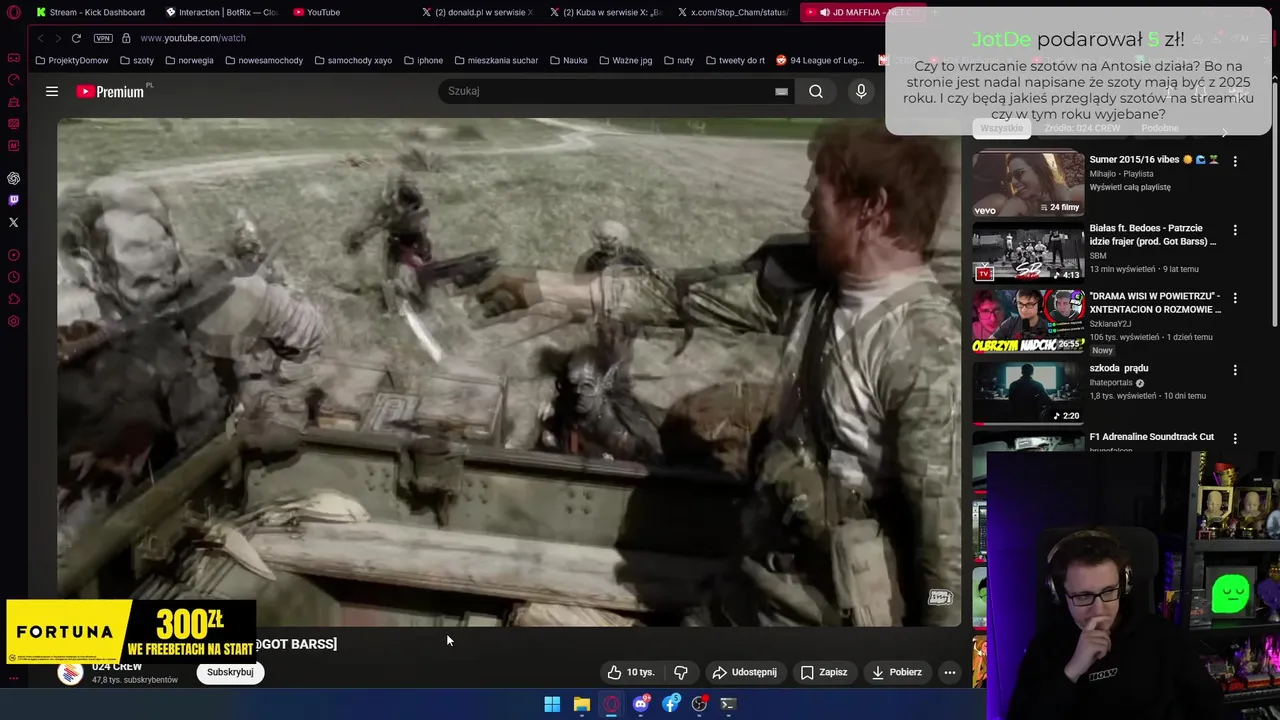
Task: Switch to Interaction | BotRix tab
Action: (222, 12)
